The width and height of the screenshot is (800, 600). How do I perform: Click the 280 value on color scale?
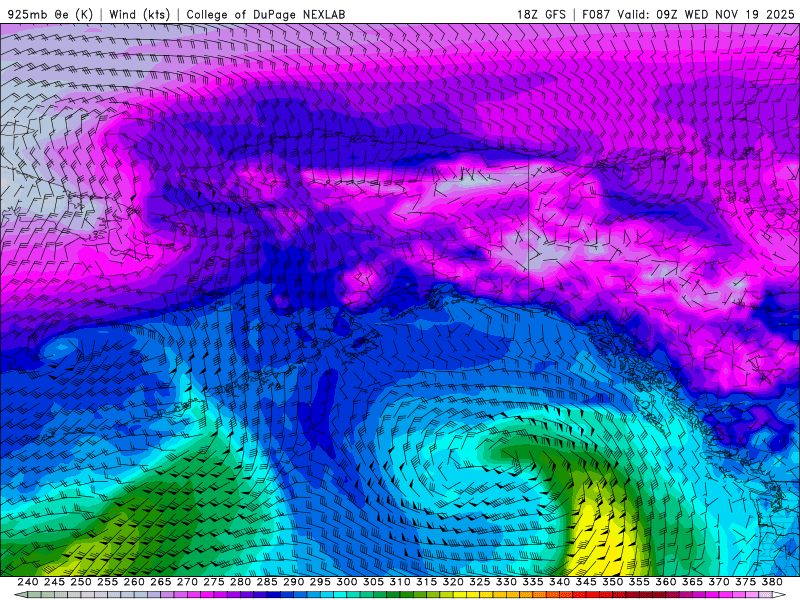click(x=240, y=582)
